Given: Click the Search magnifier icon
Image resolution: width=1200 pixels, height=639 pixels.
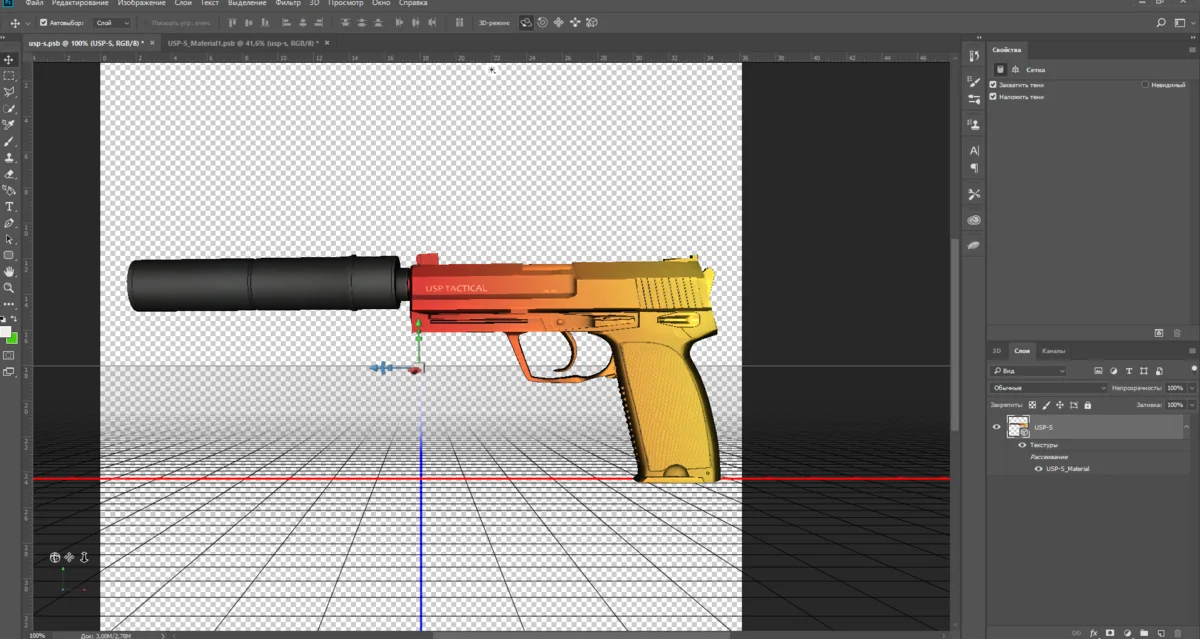Looking at the screenshot, I should tap(1161, 22).
